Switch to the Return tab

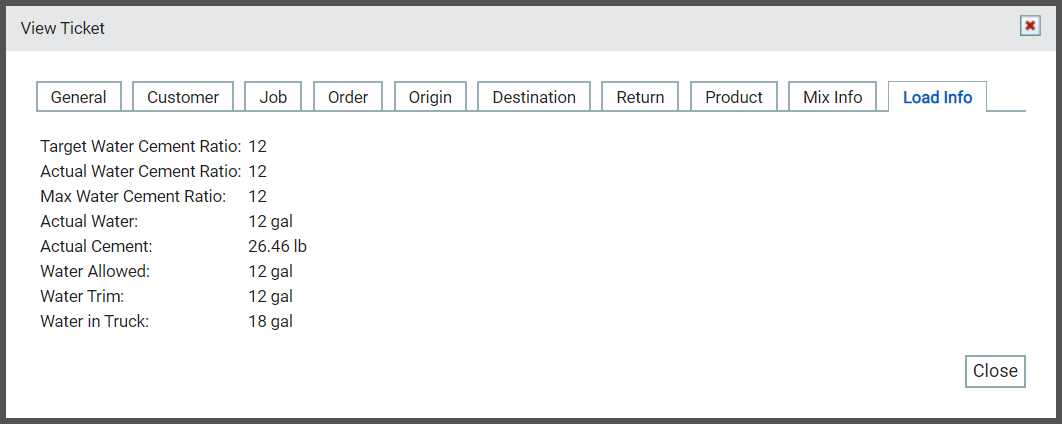pos(640,97)
